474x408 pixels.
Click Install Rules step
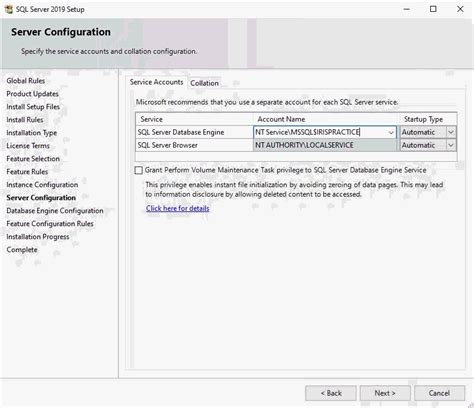click(x=25, y=120)
